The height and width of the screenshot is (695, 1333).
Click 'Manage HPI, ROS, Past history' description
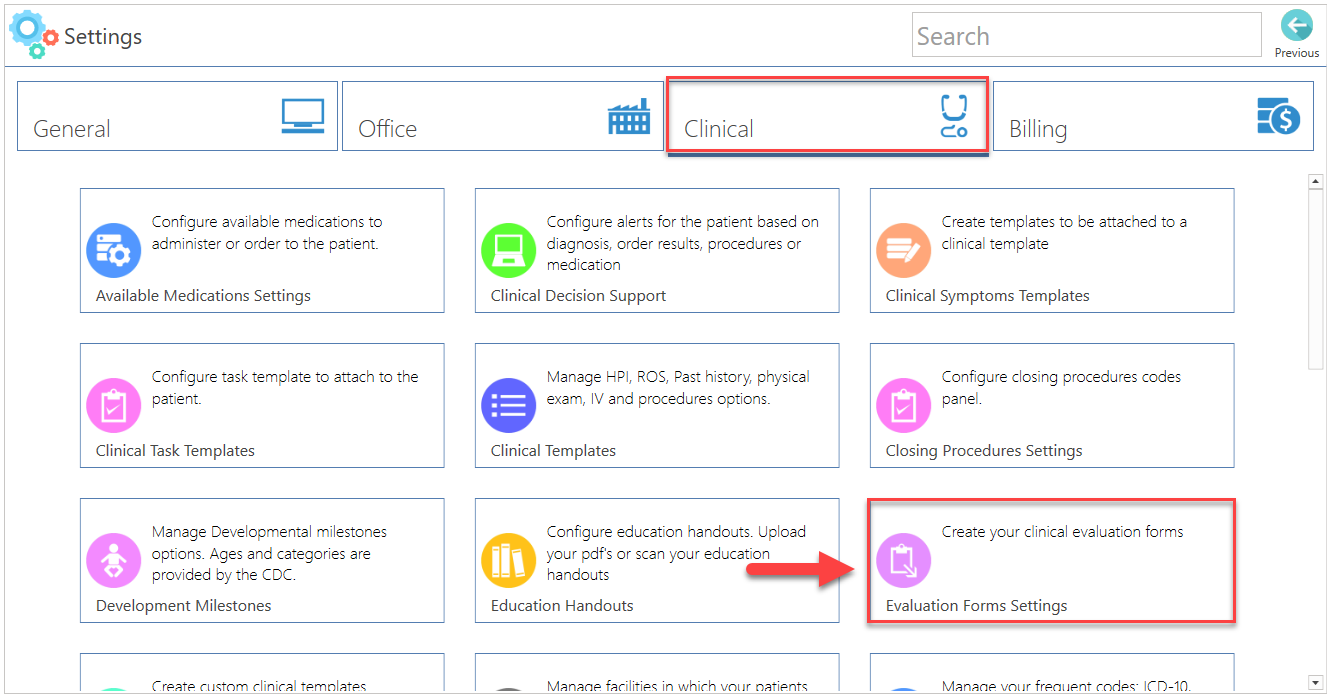click(x=678, y=388)
